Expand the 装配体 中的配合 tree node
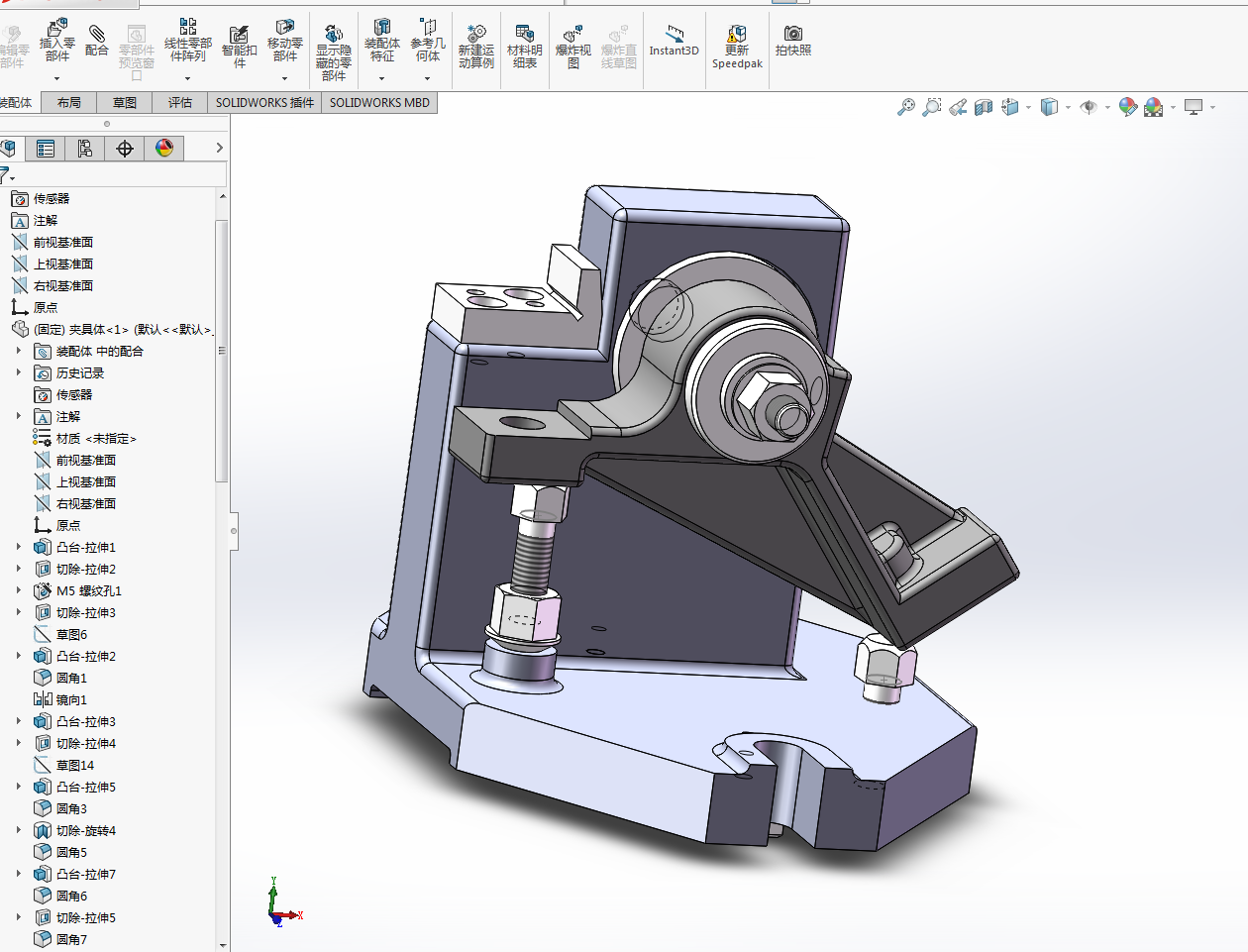Screen dimensions: 1248x952 pos(18,351)
